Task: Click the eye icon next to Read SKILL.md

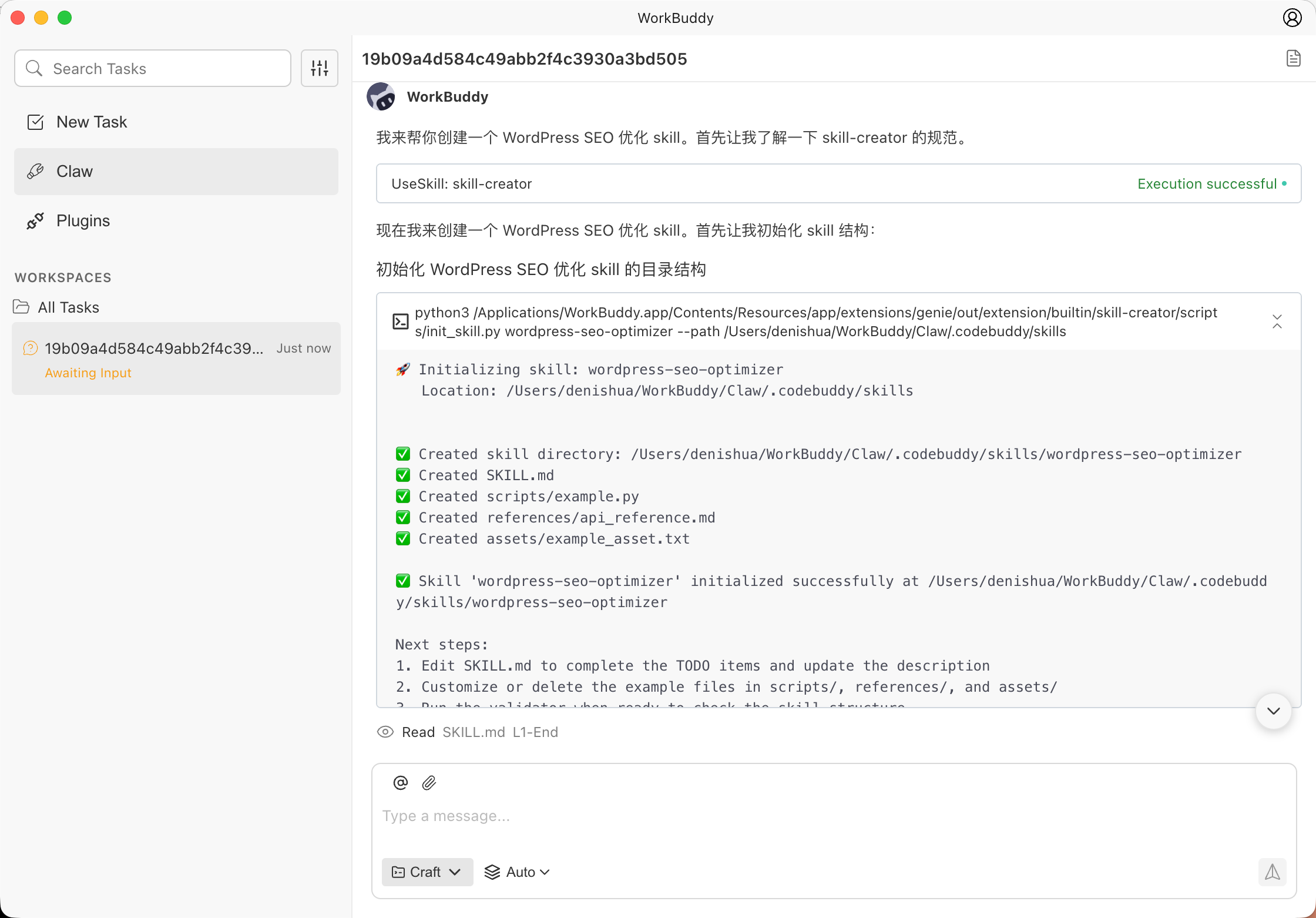Action: coord(385,732)
